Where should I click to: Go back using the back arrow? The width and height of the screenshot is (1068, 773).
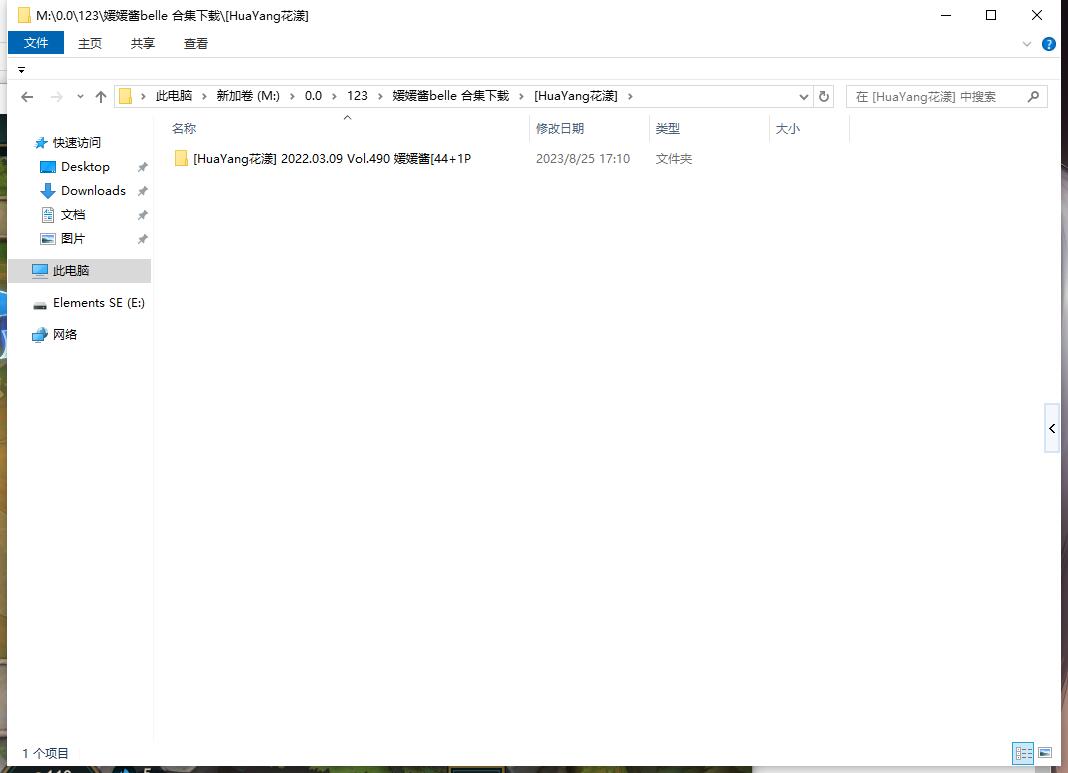[x=27, y=97]
